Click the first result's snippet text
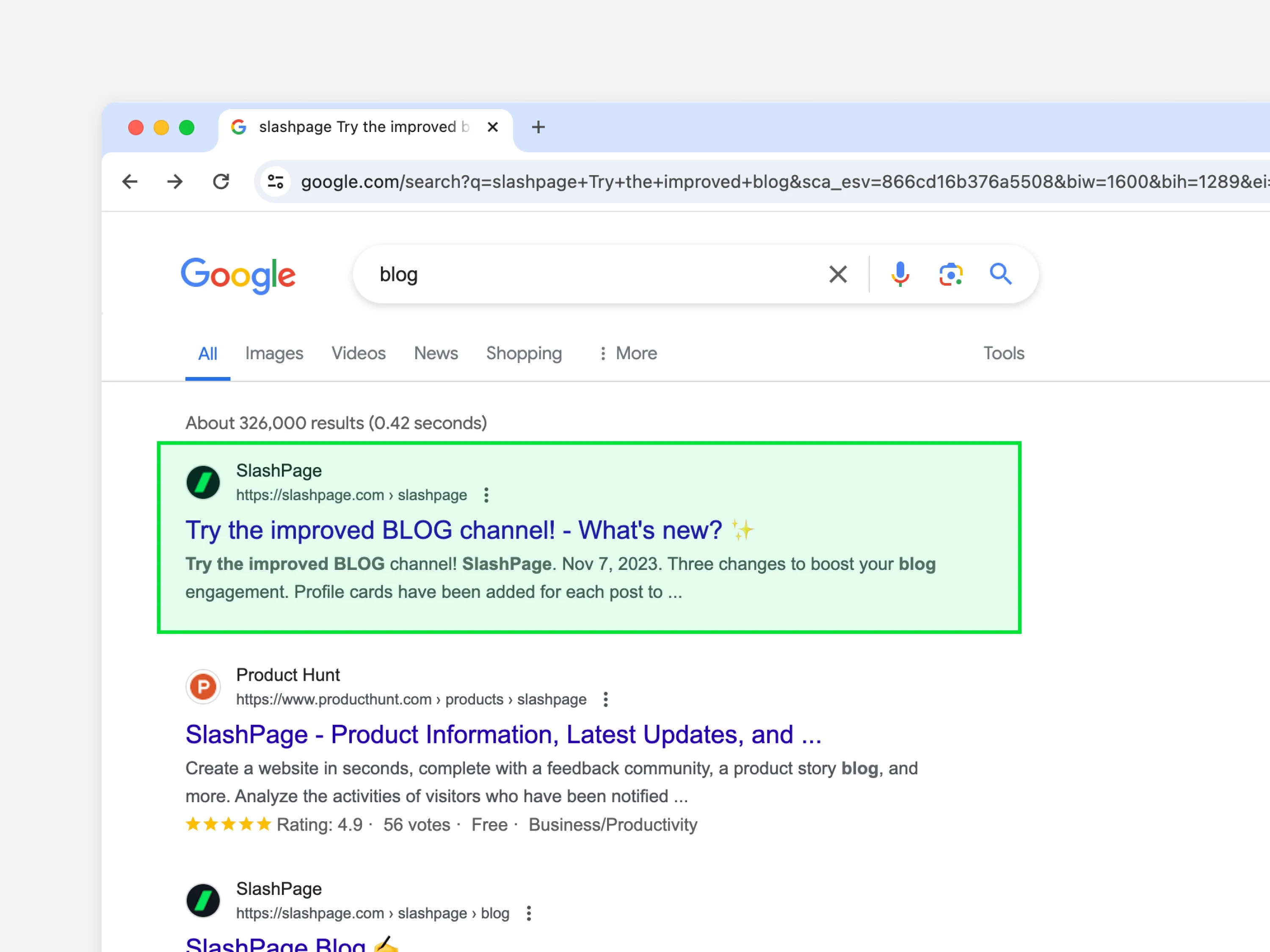 pyautogui.click(x=560, y=578)
